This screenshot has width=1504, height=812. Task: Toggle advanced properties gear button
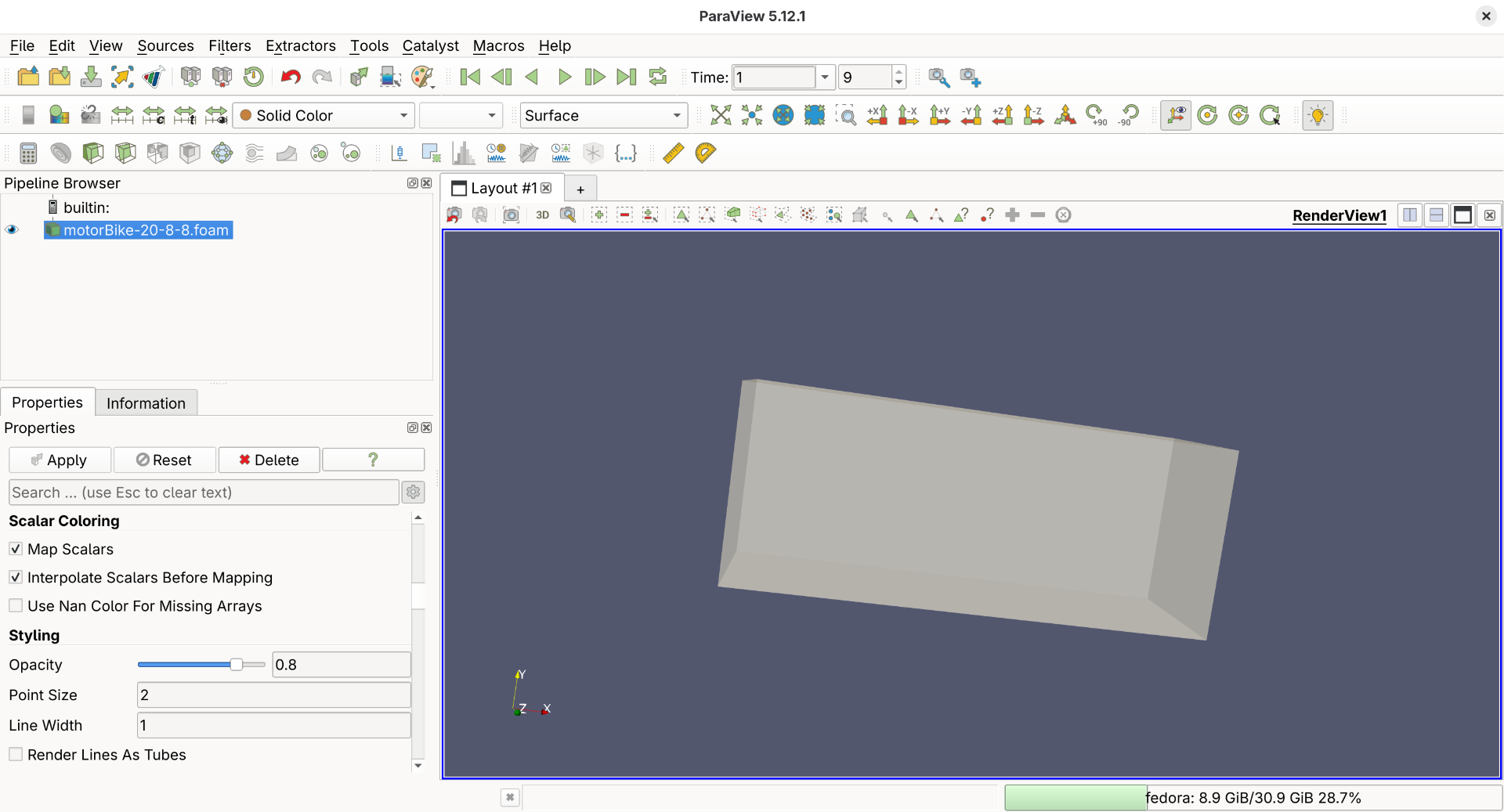coord(413,492)
